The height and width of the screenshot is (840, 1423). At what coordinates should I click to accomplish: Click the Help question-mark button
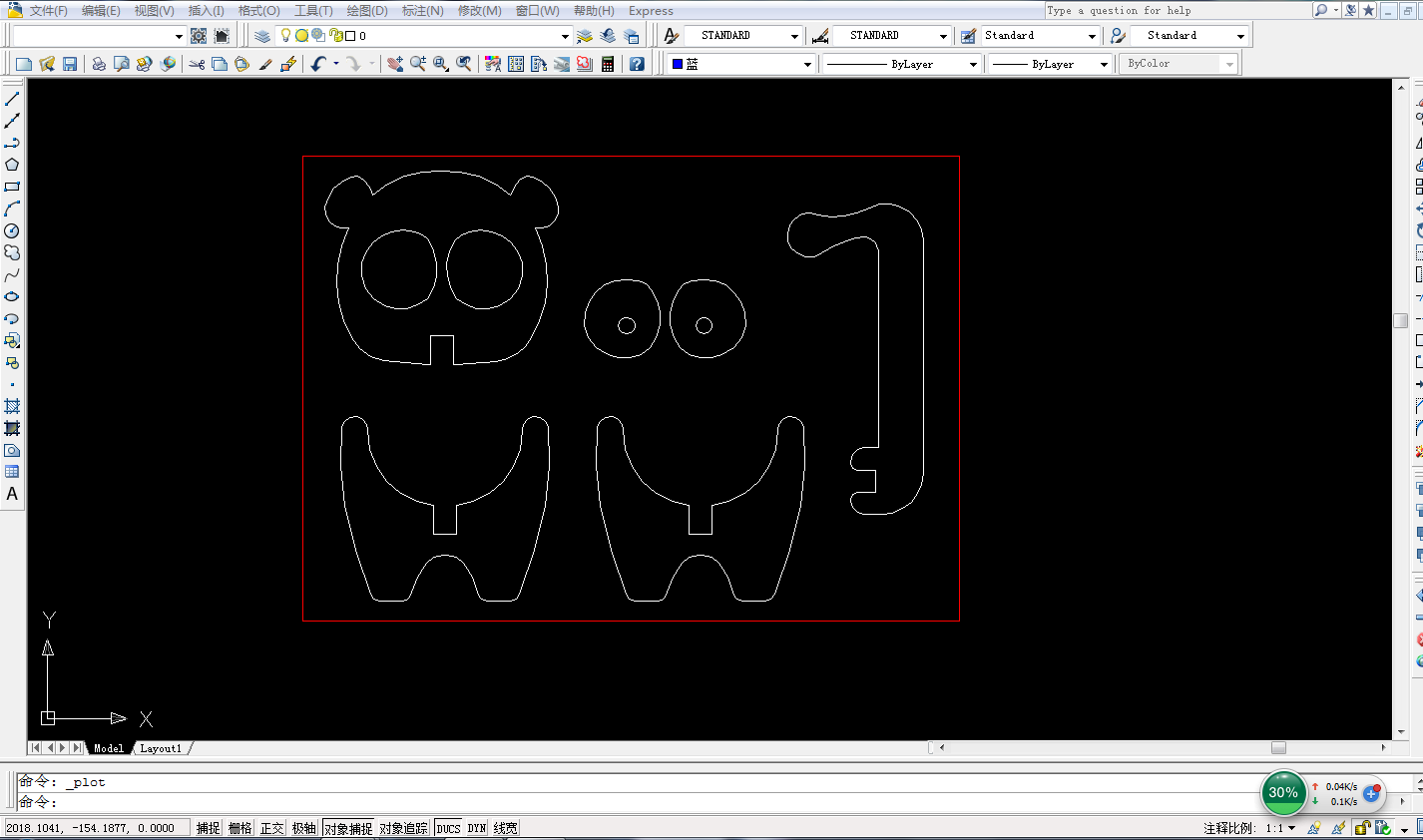[637, 65]
